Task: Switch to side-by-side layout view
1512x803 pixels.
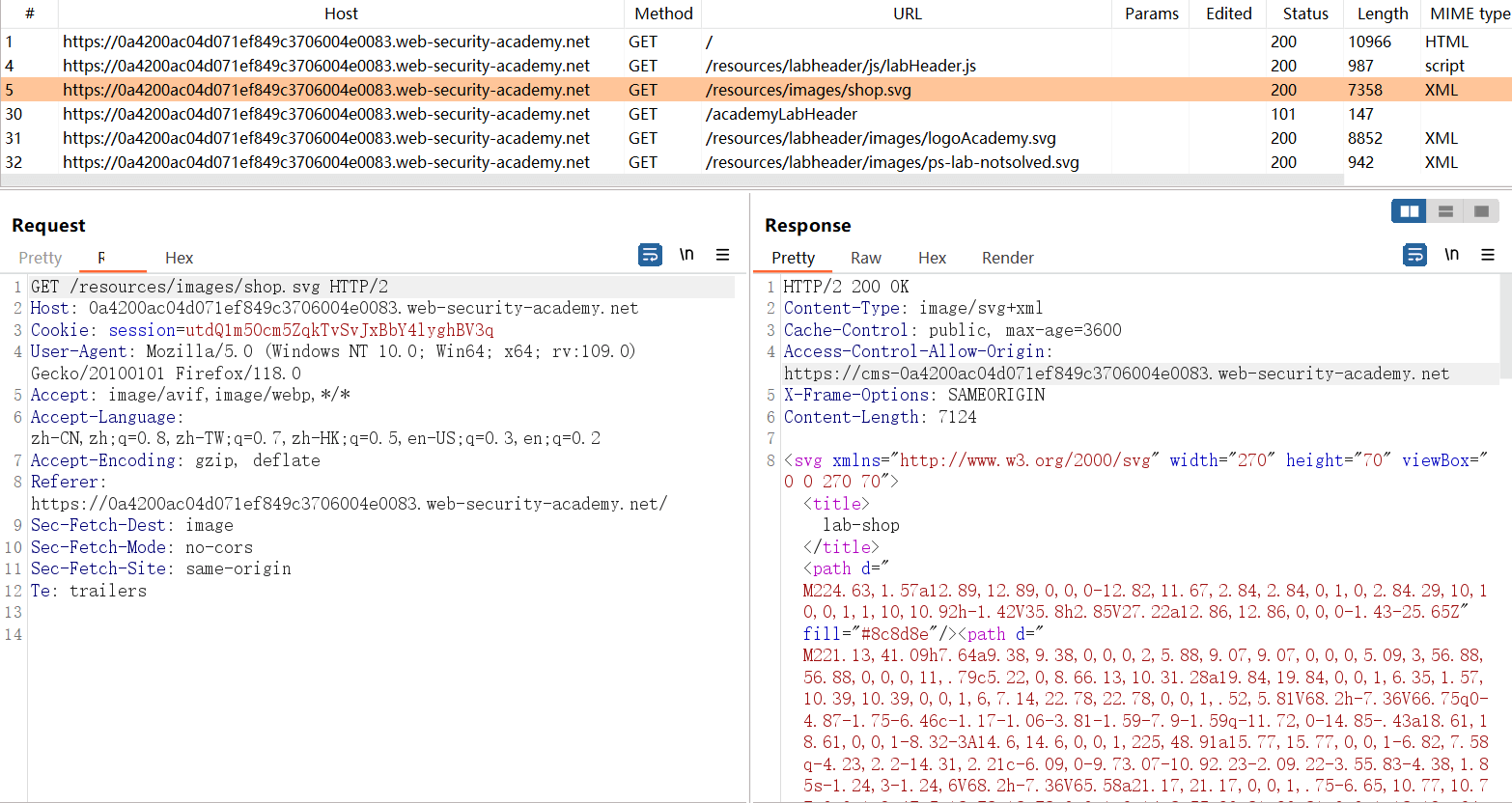Action: click(x=1410, y=211)
